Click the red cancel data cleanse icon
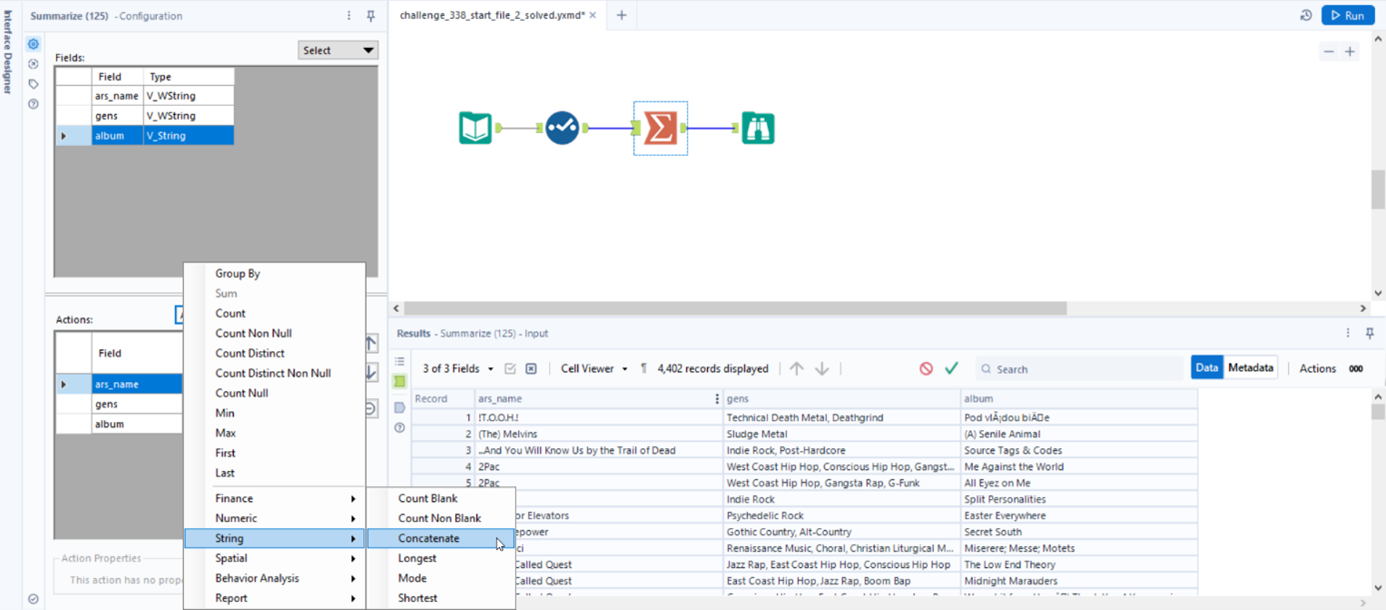 pos(926,369)
